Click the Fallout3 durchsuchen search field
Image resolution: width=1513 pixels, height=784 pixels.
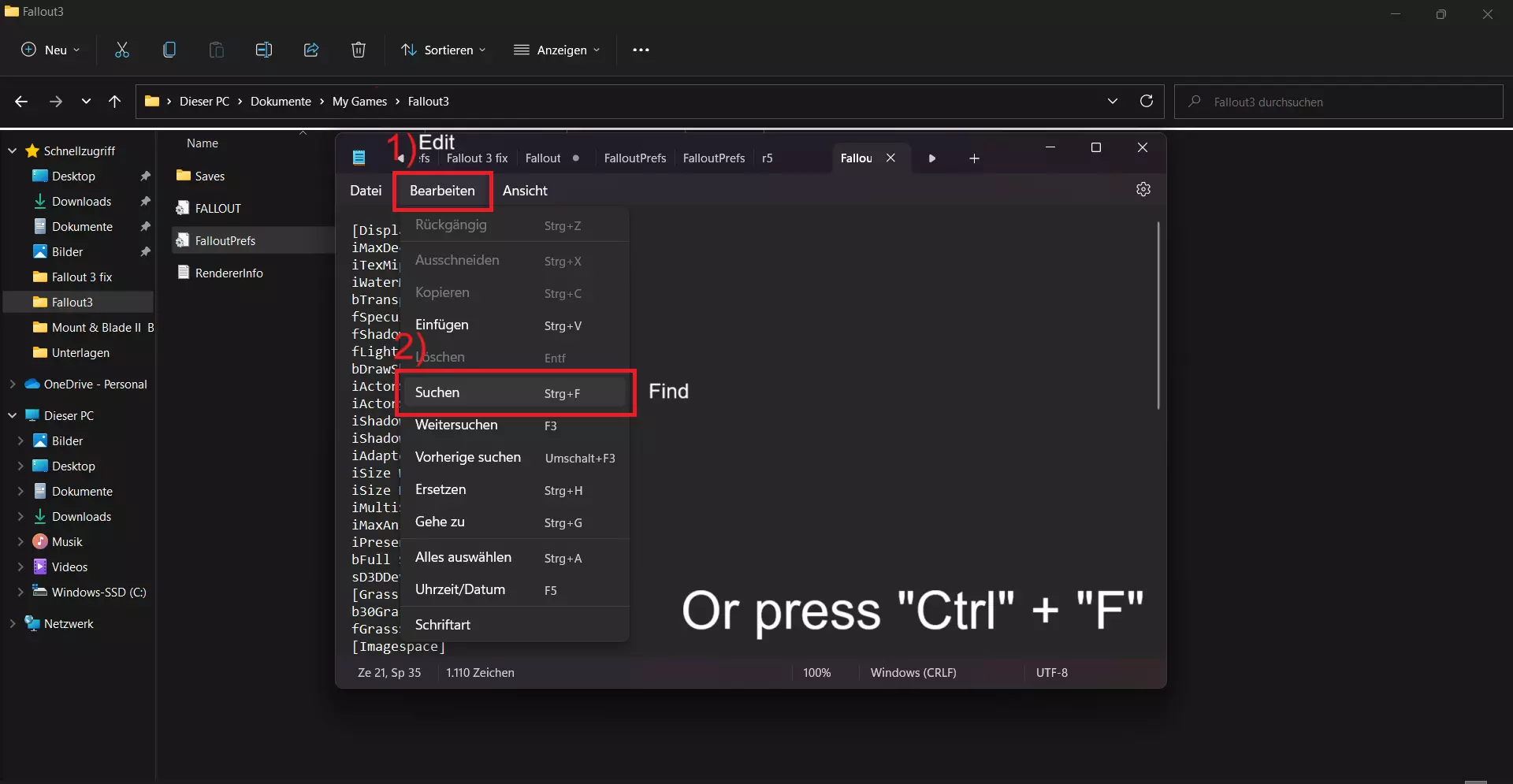pos(1340,102)
